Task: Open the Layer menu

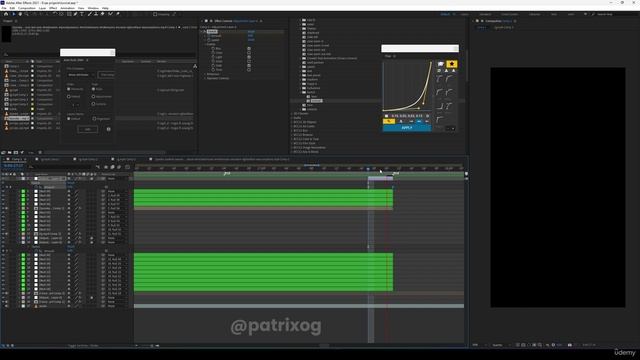Action: pyautogui.click(x=42, y=8)
